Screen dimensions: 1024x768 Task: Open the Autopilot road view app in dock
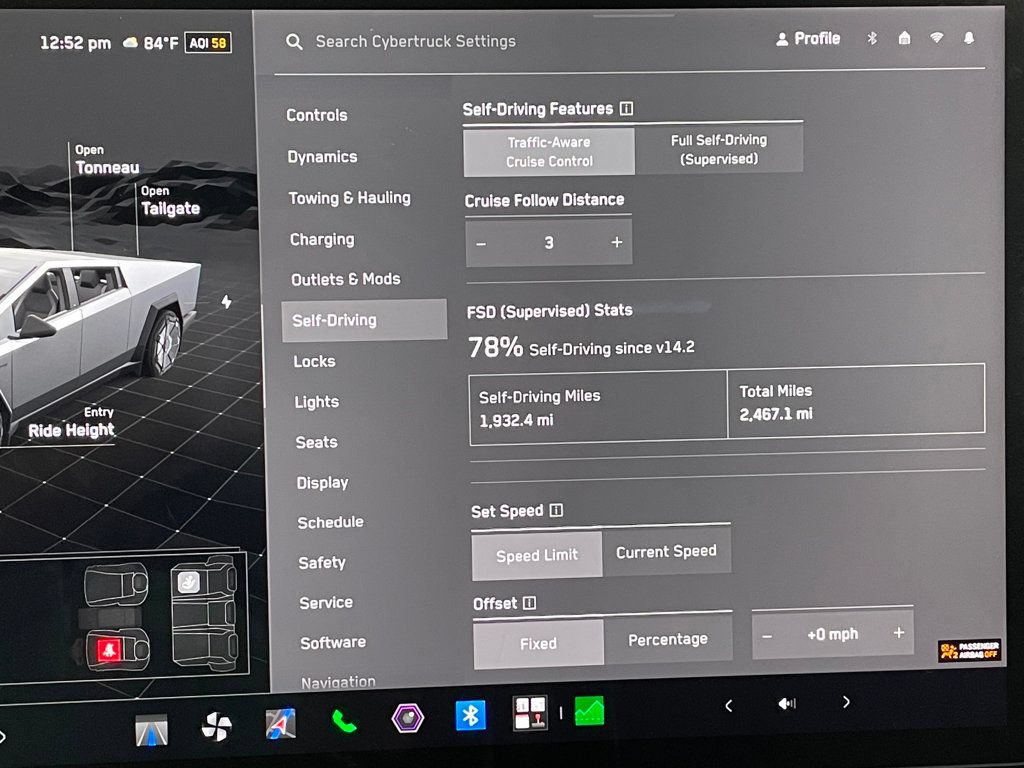152,729
